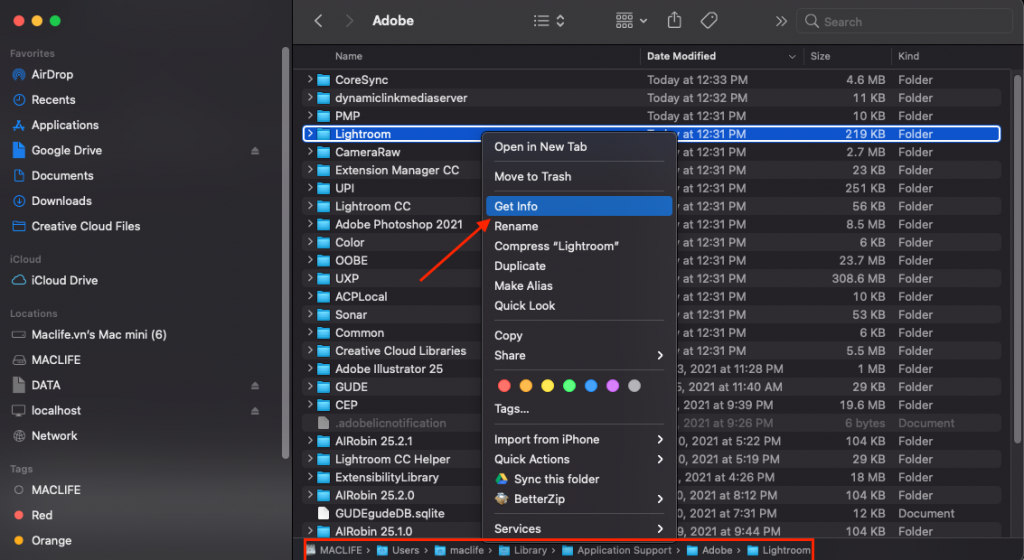1024x560 pixels.
Task: Open the Downloads sidebar folder
Action: point(61,201)
